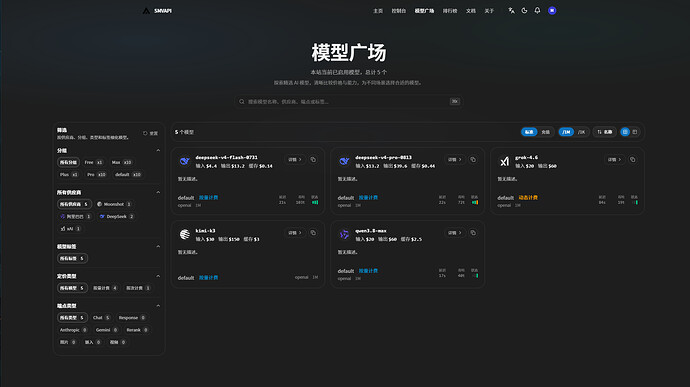Select the Plus group filter chip
The height and width of the screenshot is (387, 690).
(x=69, y=175)
